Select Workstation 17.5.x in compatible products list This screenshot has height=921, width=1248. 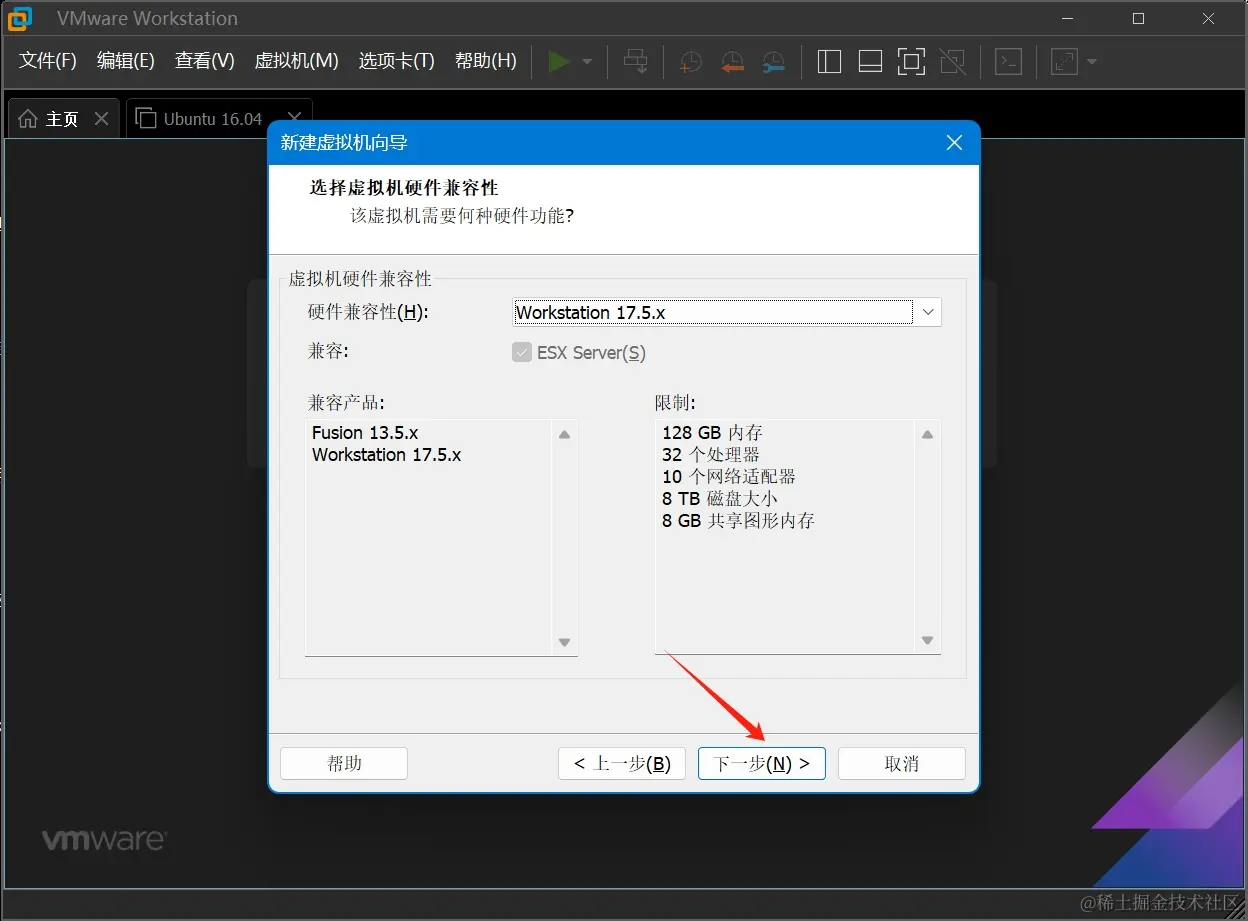tap(387, 455)
